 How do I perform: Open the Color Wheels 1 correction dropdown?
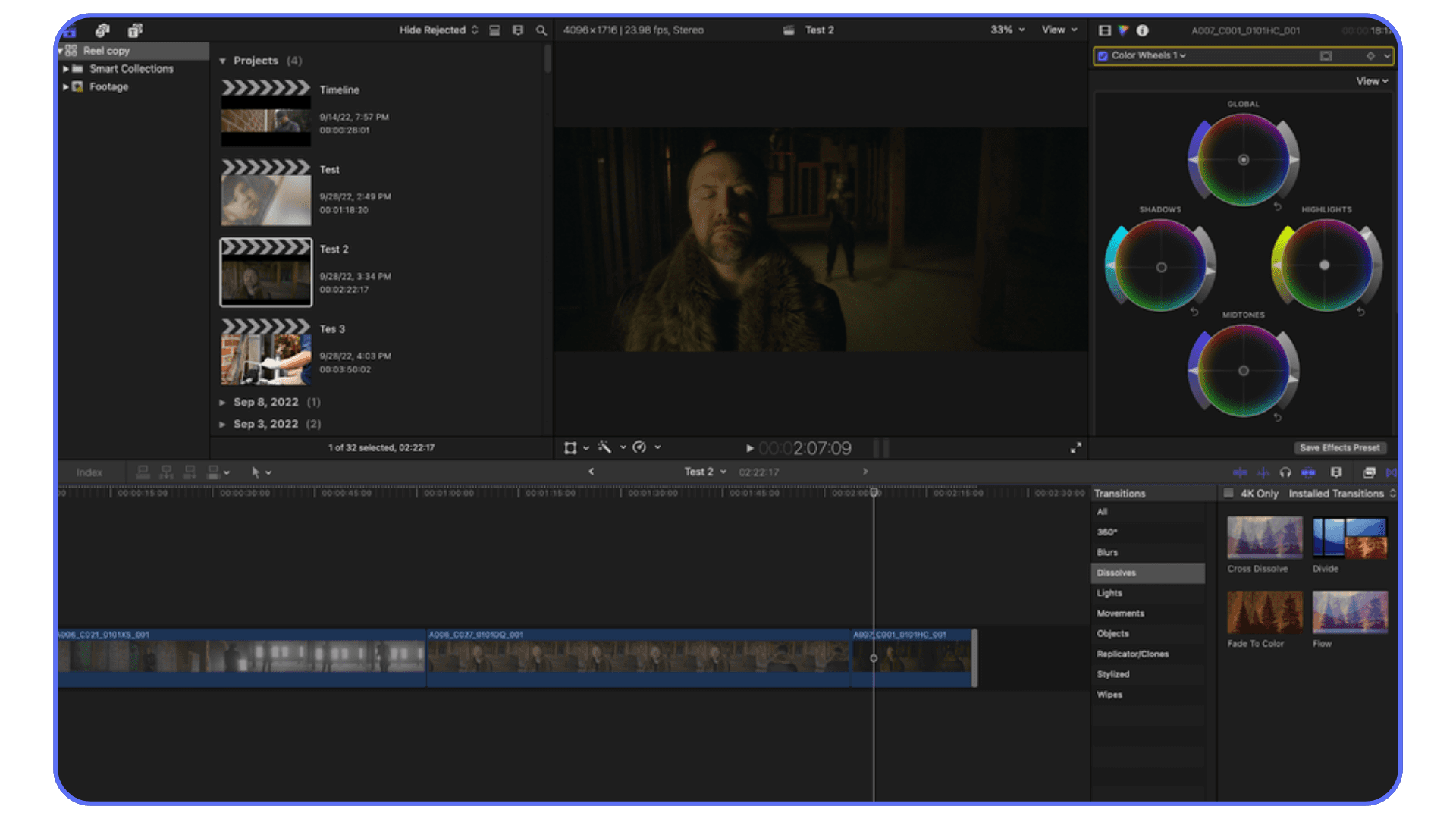pos(1149,56)
